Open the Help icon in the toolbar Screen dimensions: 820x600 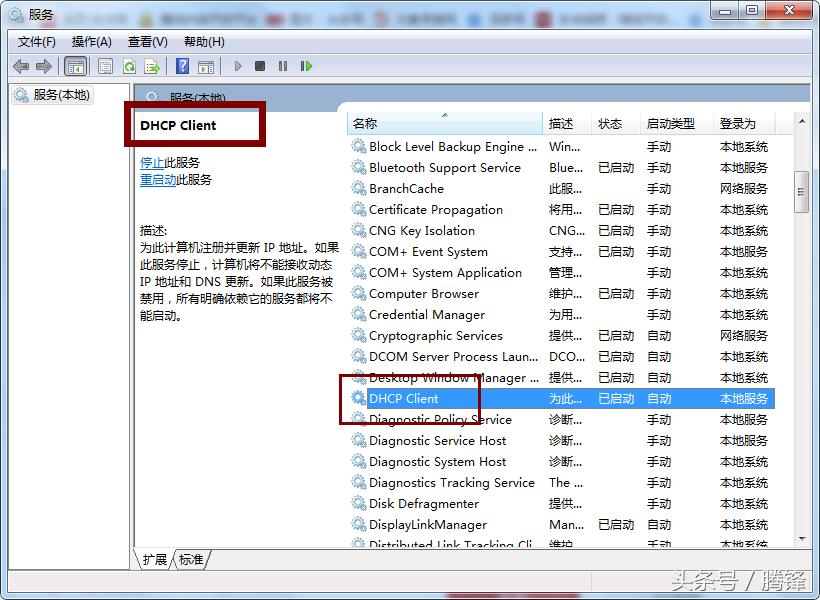pyautogui.click(x=184, y=66)
